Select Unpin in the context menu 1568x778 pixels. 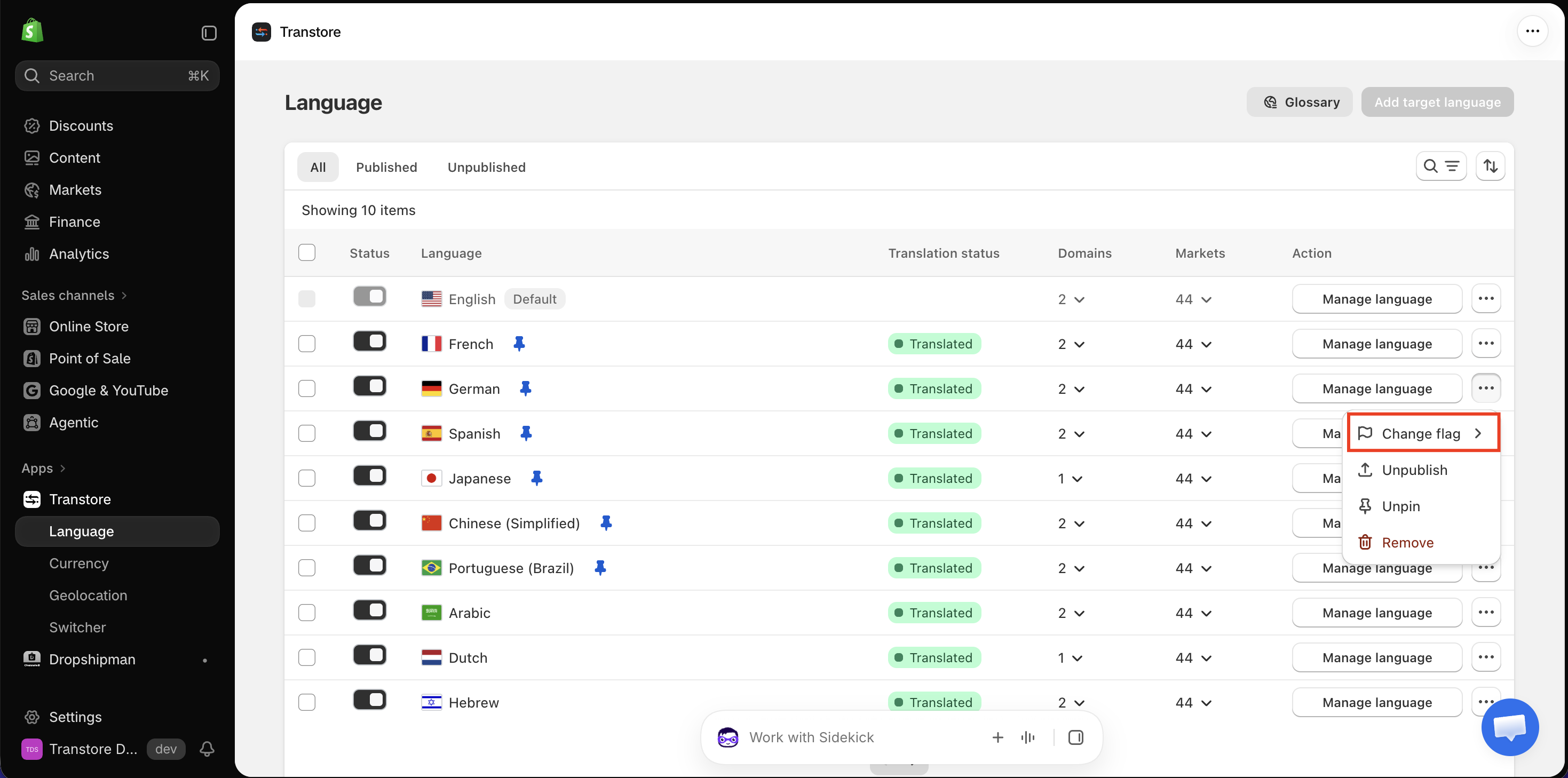[x=1422, y=506]
